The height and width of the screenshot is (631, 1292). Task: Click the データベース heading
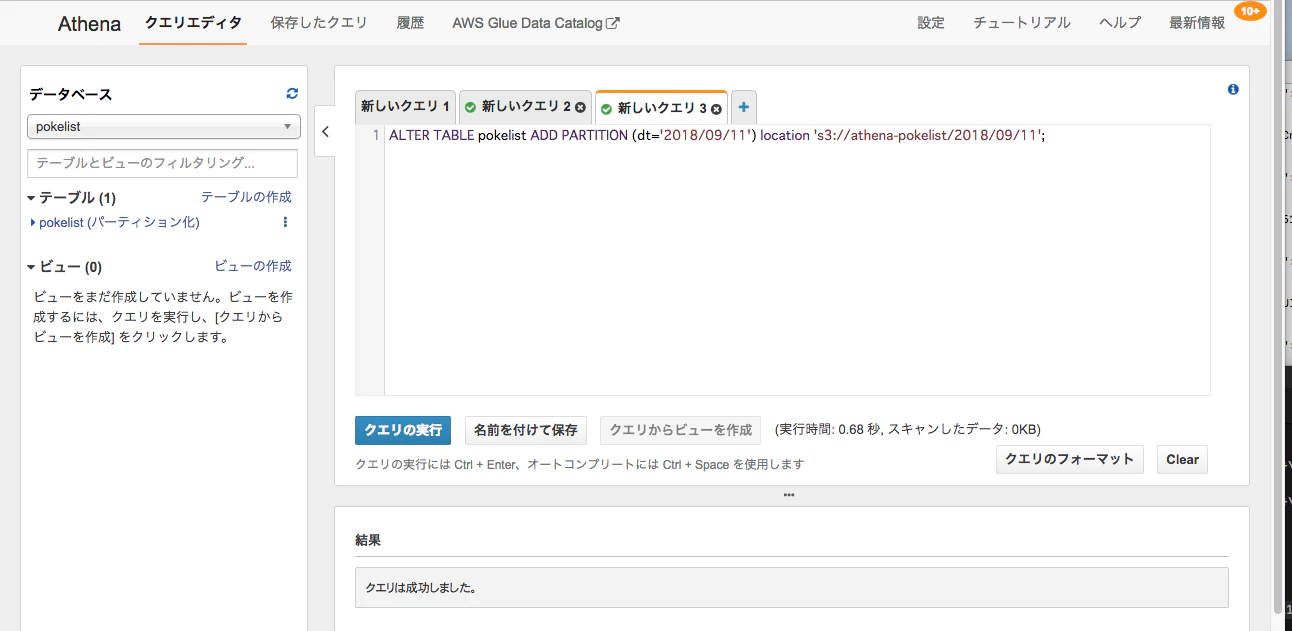coord(70,94)
